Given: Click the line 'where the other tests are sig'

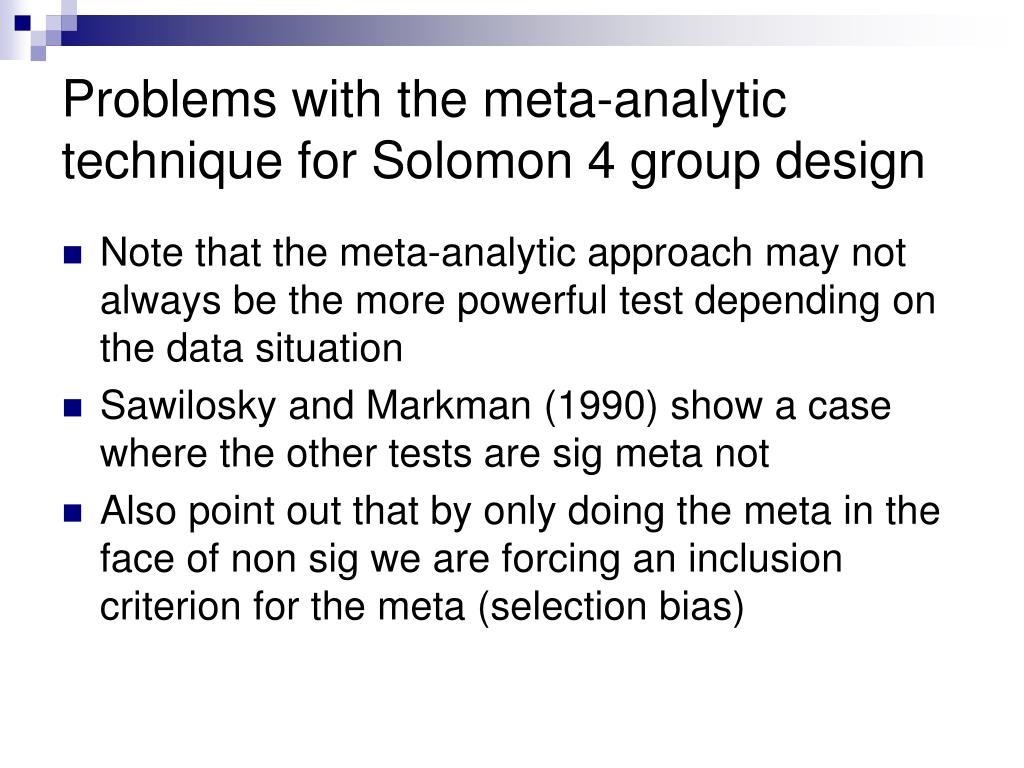Looking at the screenshot, I should 351,455.
